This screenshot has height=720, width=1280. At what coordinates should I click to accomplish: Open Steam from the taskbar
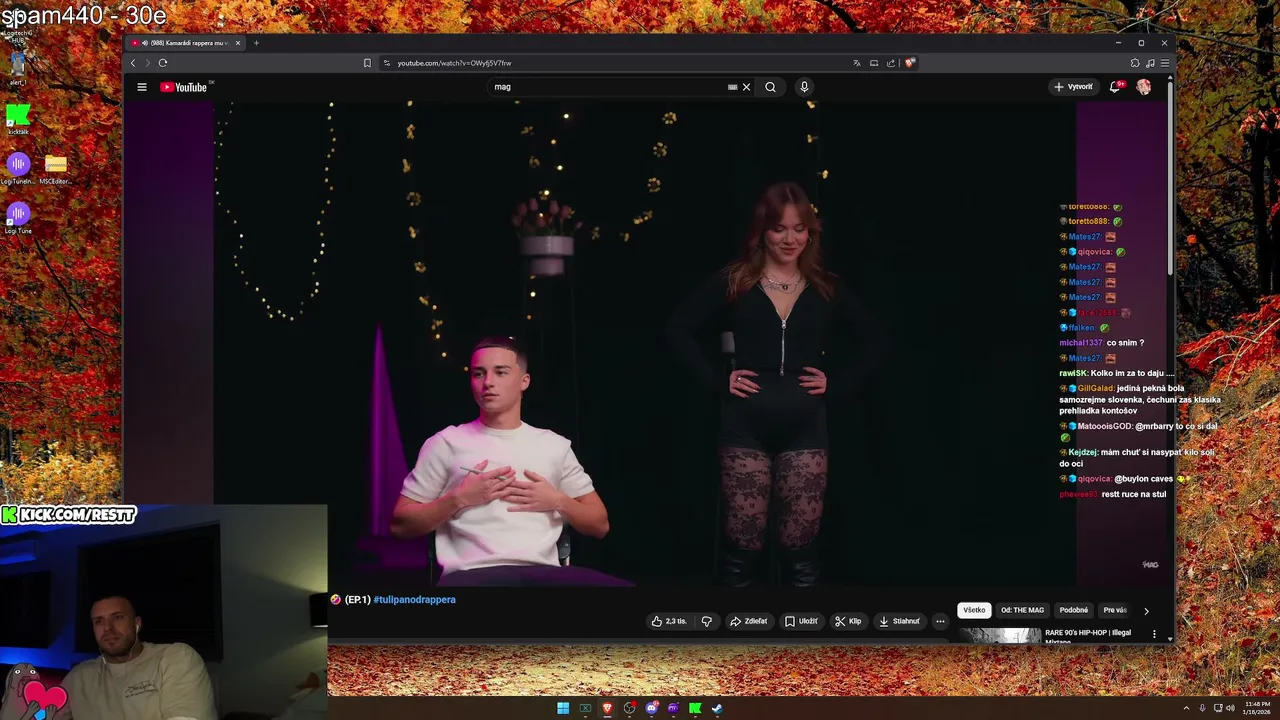point(717,708)
